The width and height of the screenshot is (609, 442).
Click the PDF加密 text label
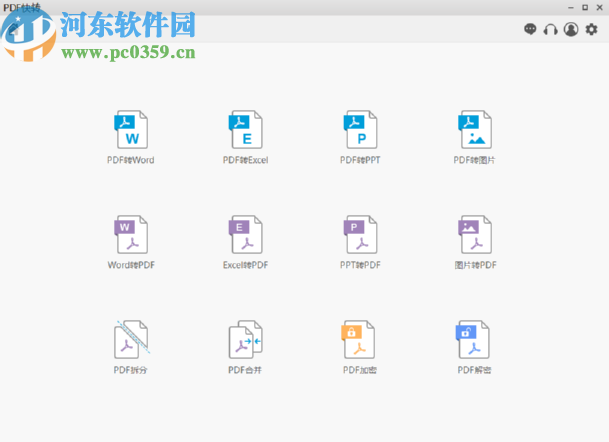click(360, 370)
